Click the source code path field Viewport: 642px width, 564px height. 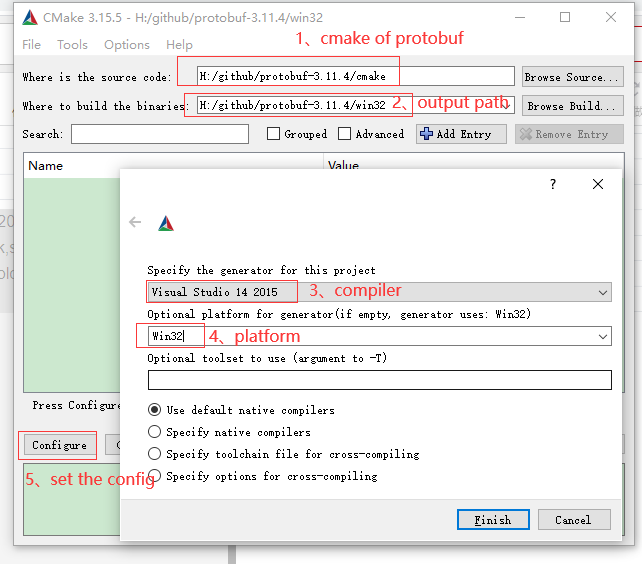click(355, 76)
